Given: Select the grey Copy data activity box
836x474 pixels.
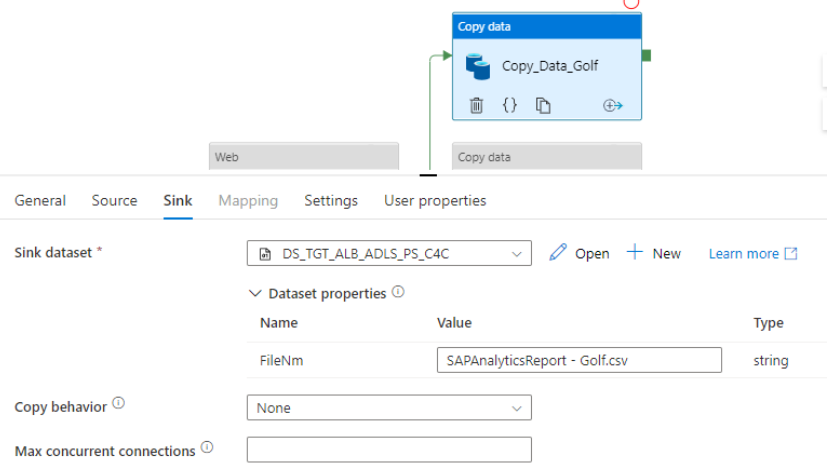Looking at the screenshot, I should click(x=547, y=156).
